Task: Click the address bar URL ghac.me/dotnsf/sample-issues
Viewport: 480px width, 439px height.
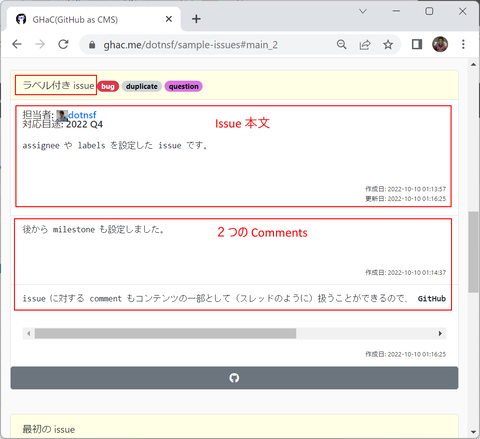Action: [x=190, y=45]
